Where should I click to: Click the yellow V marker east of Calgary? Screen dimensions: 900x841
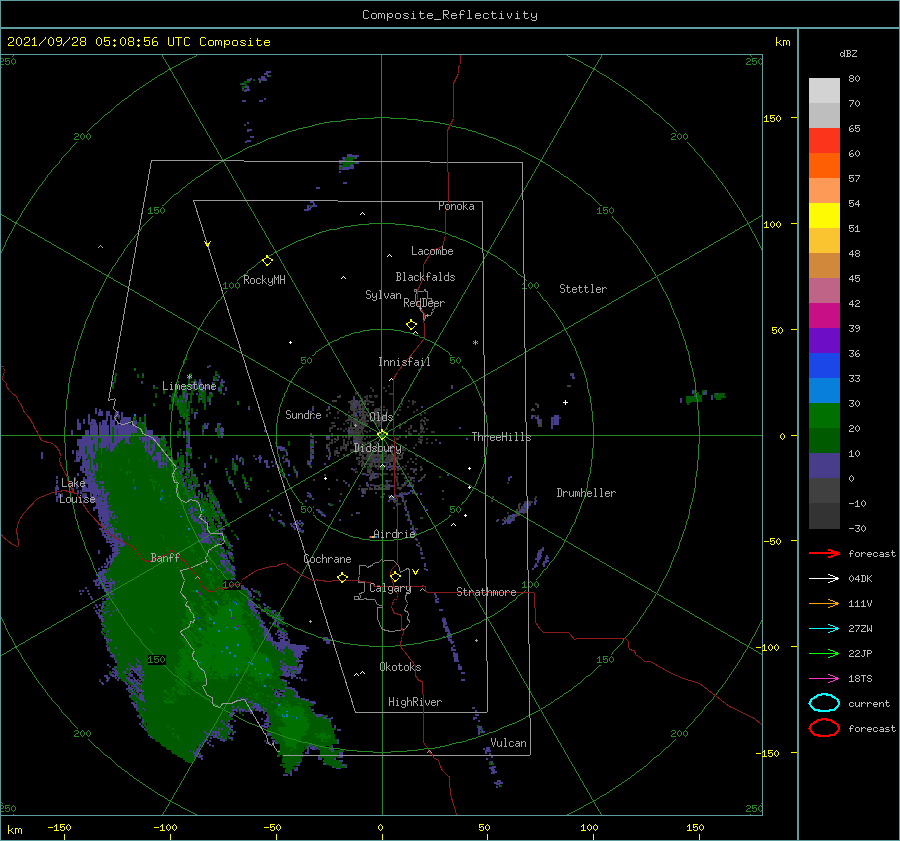(415, 572)
